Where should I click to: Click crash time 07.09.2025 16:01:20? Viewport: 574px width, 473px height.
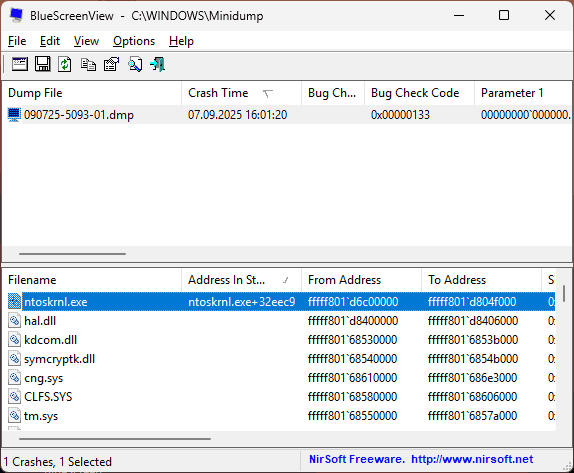(x=237, y=115)
